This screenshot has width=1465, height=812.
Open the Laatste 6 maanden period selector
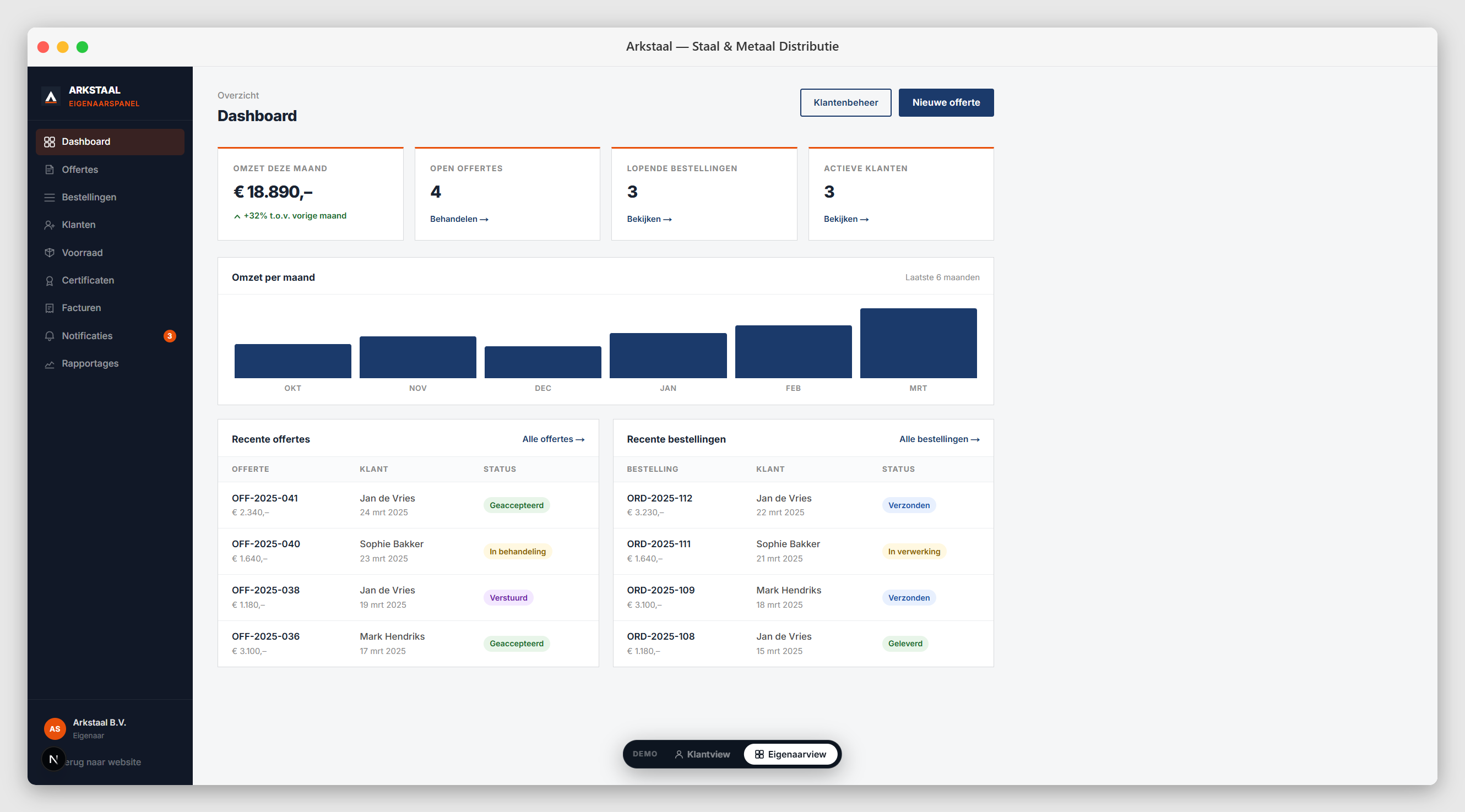[942, 277]
